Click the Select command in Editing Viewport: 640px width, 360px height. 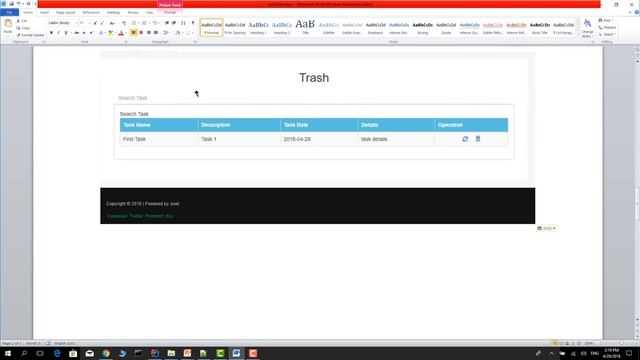(607, 34)
